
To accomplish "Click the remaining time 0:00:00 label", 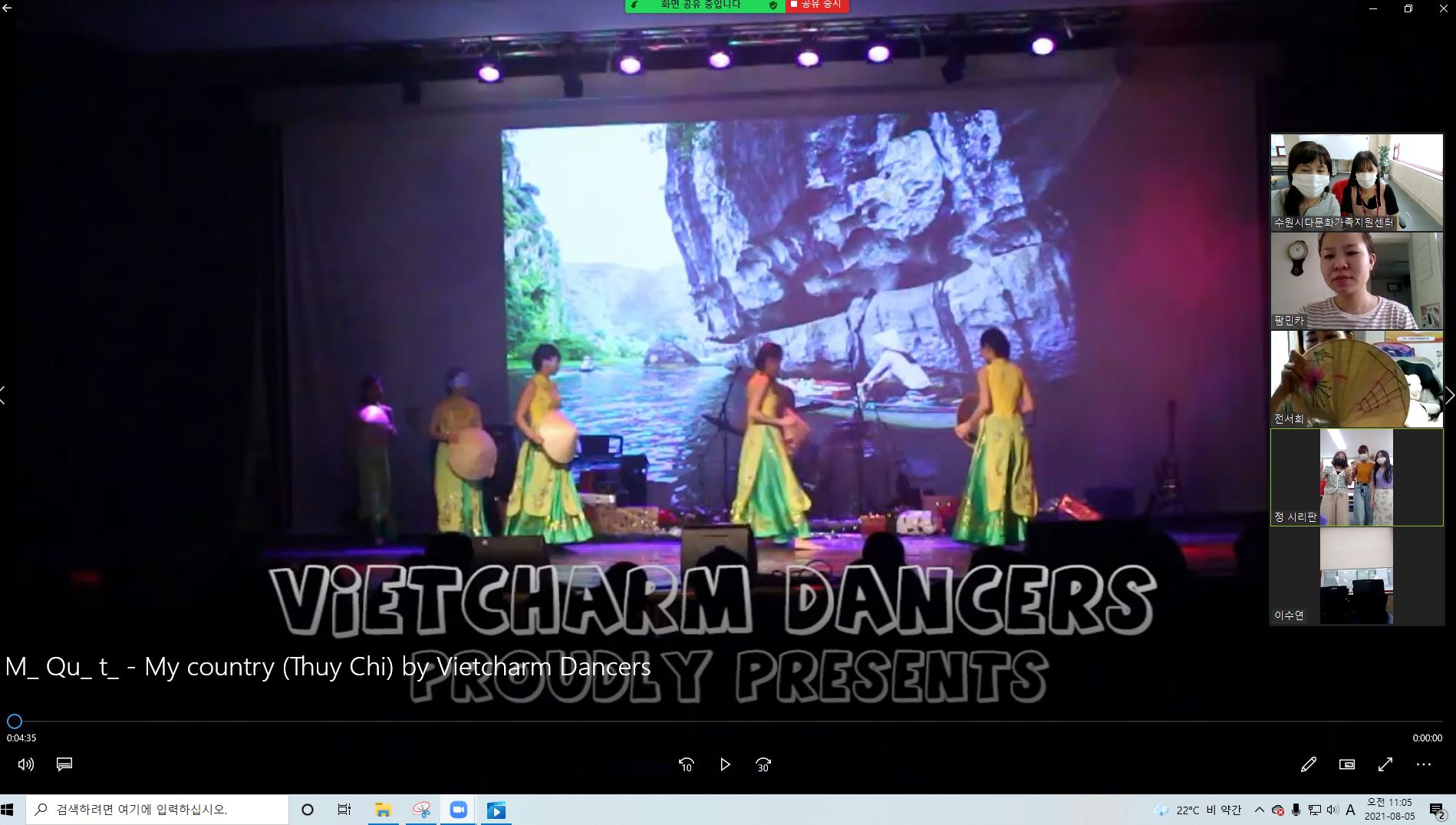I will click(1428, 738).
